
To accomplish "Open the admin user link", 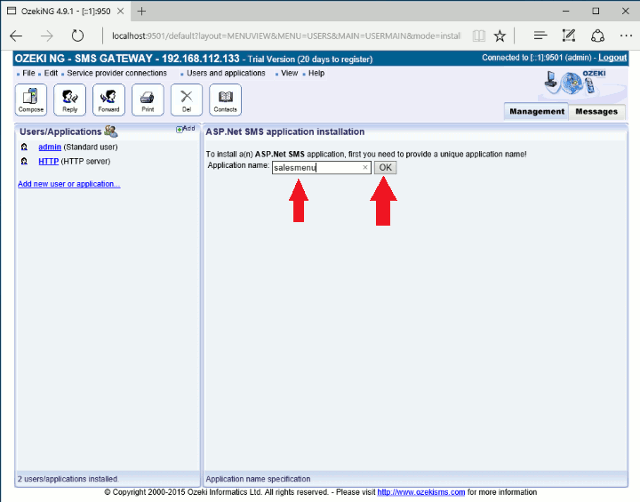I will [x=49, y=147].
